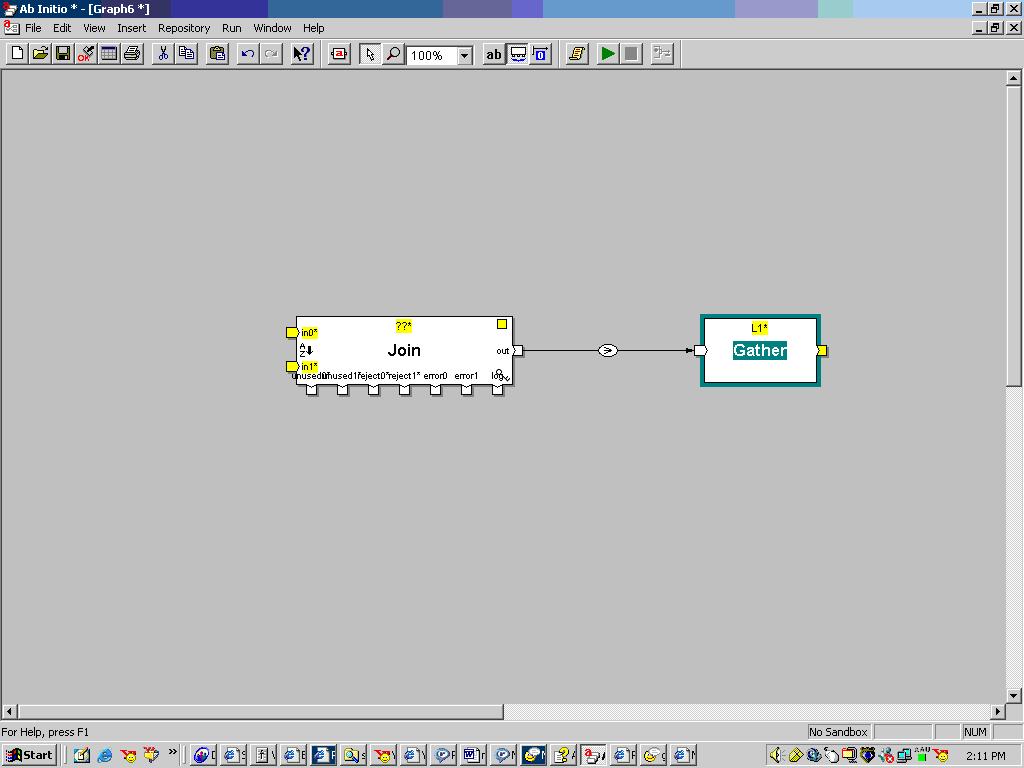Run the graph using green play icon
Screen dimensions: 1024x768
click(608, 54)
